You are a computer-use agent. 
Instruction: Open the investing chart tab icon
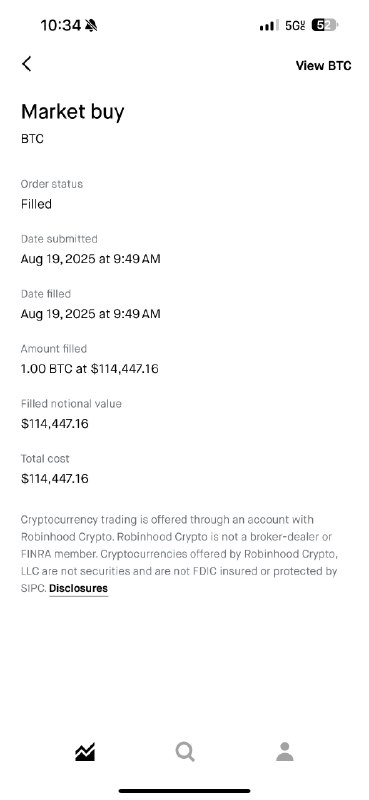(x=85, y=752)
